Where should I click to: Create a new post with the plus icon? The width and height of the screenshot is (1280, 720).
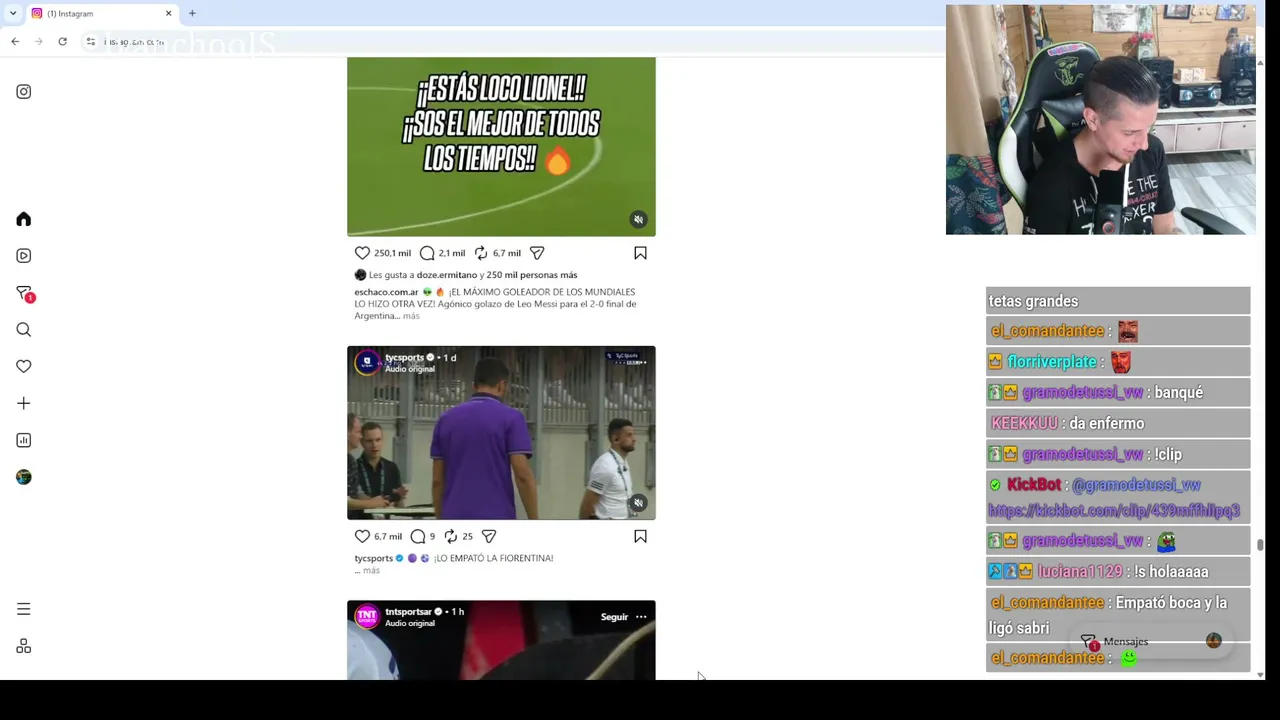click(24, 403)
